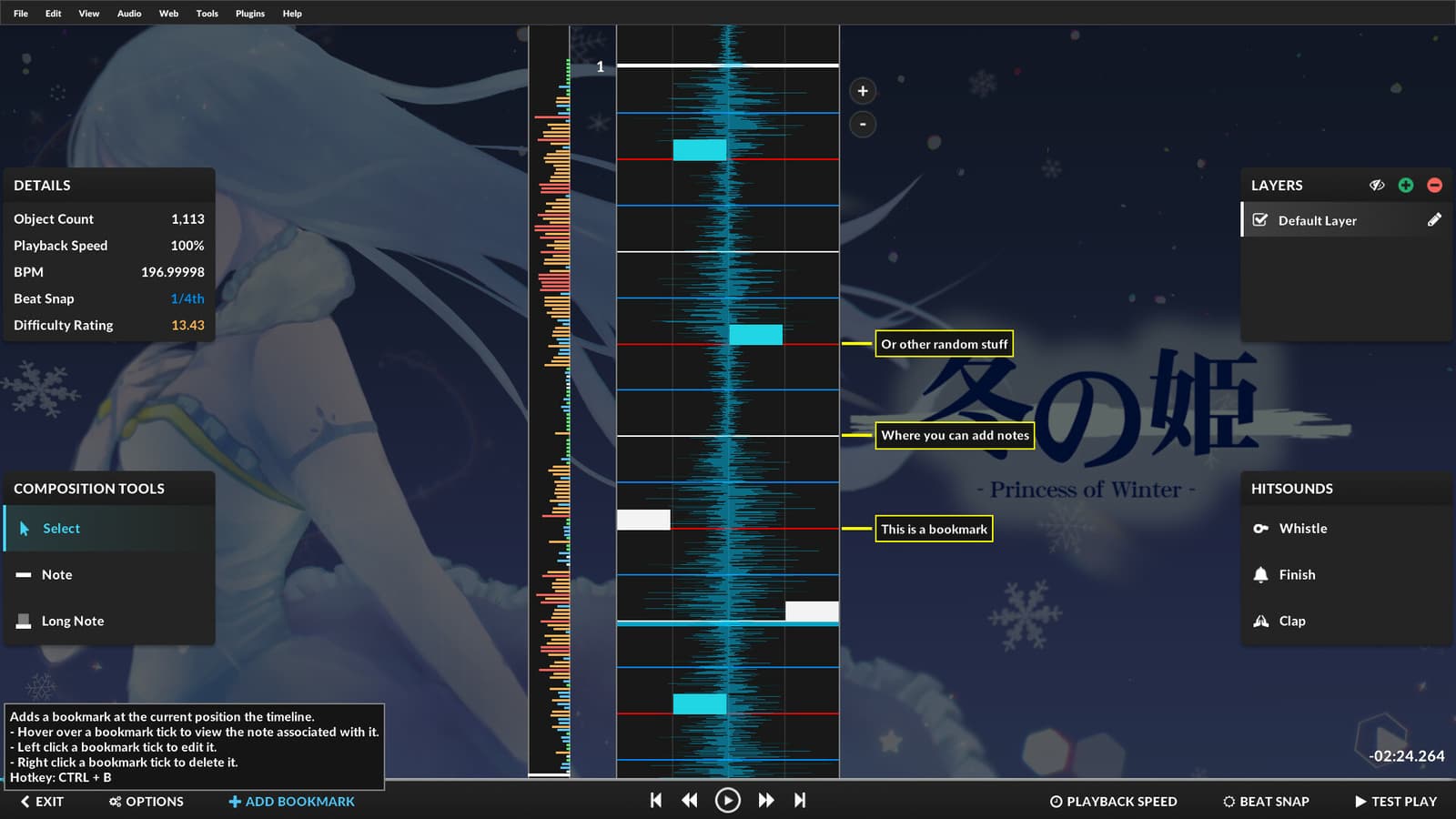Click Add Bookmark button
Image resolution: width=1456 pixels, height=819 pixels.
coord(291,802)
